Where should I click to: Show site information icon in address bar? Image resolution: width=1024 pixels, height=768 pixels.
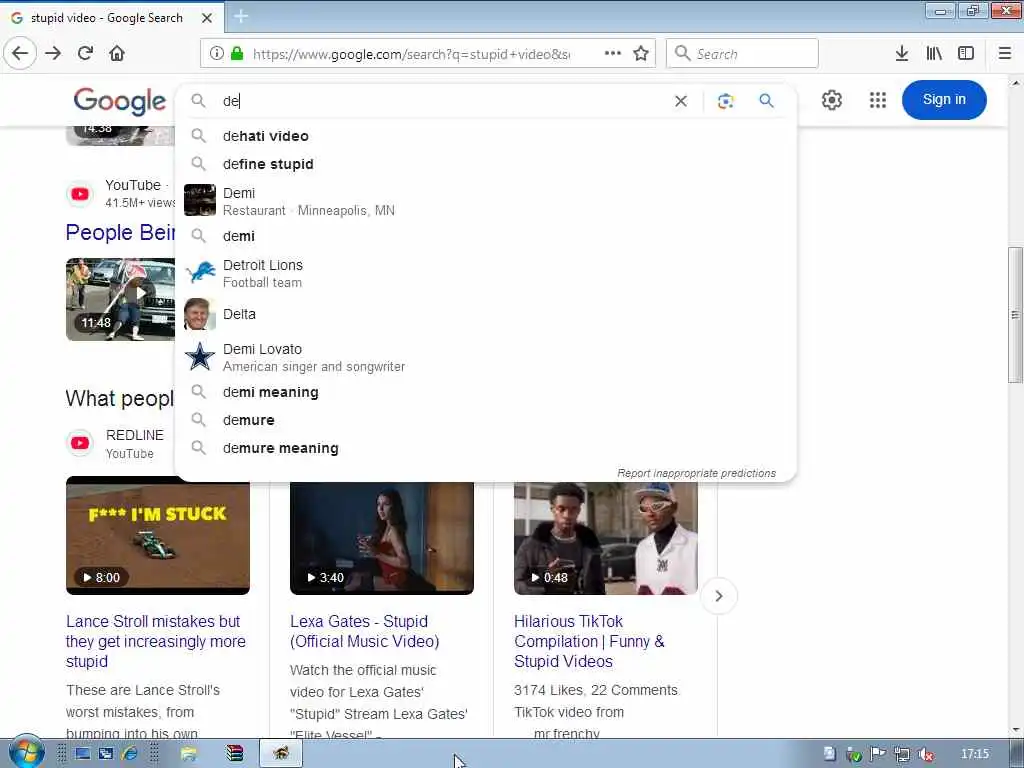[x=217, y=54]
